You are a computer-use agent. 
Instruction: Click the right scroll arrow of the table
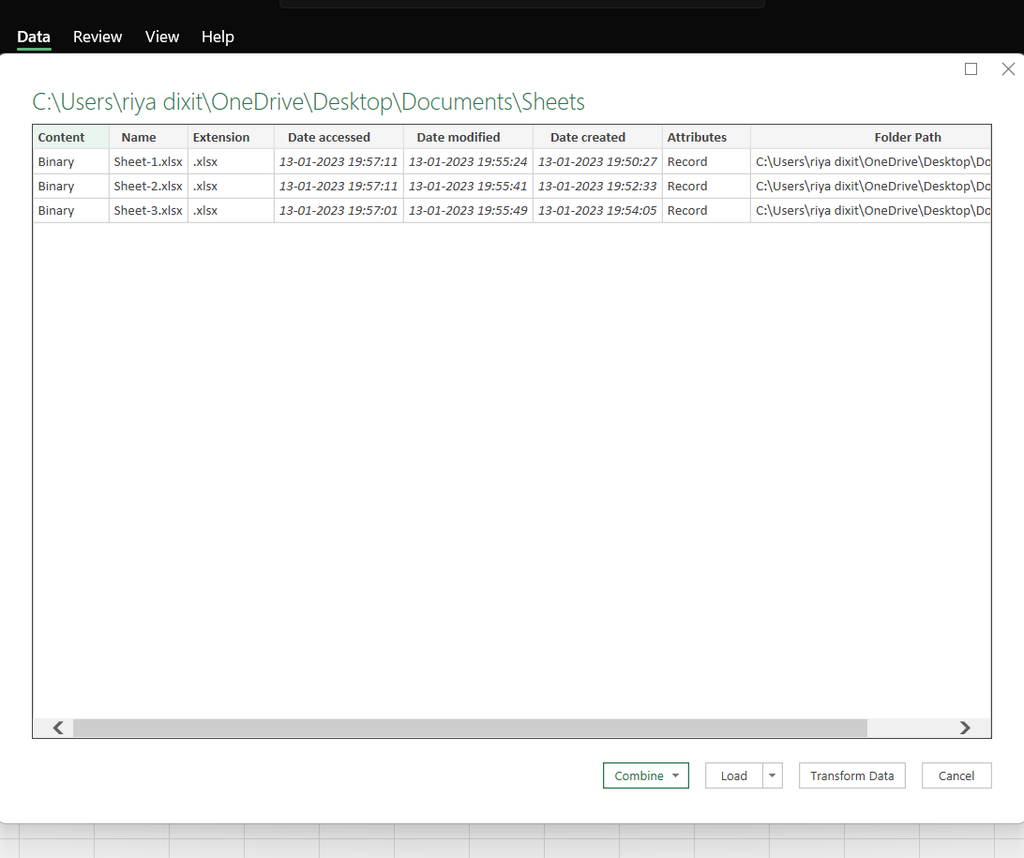965,727
